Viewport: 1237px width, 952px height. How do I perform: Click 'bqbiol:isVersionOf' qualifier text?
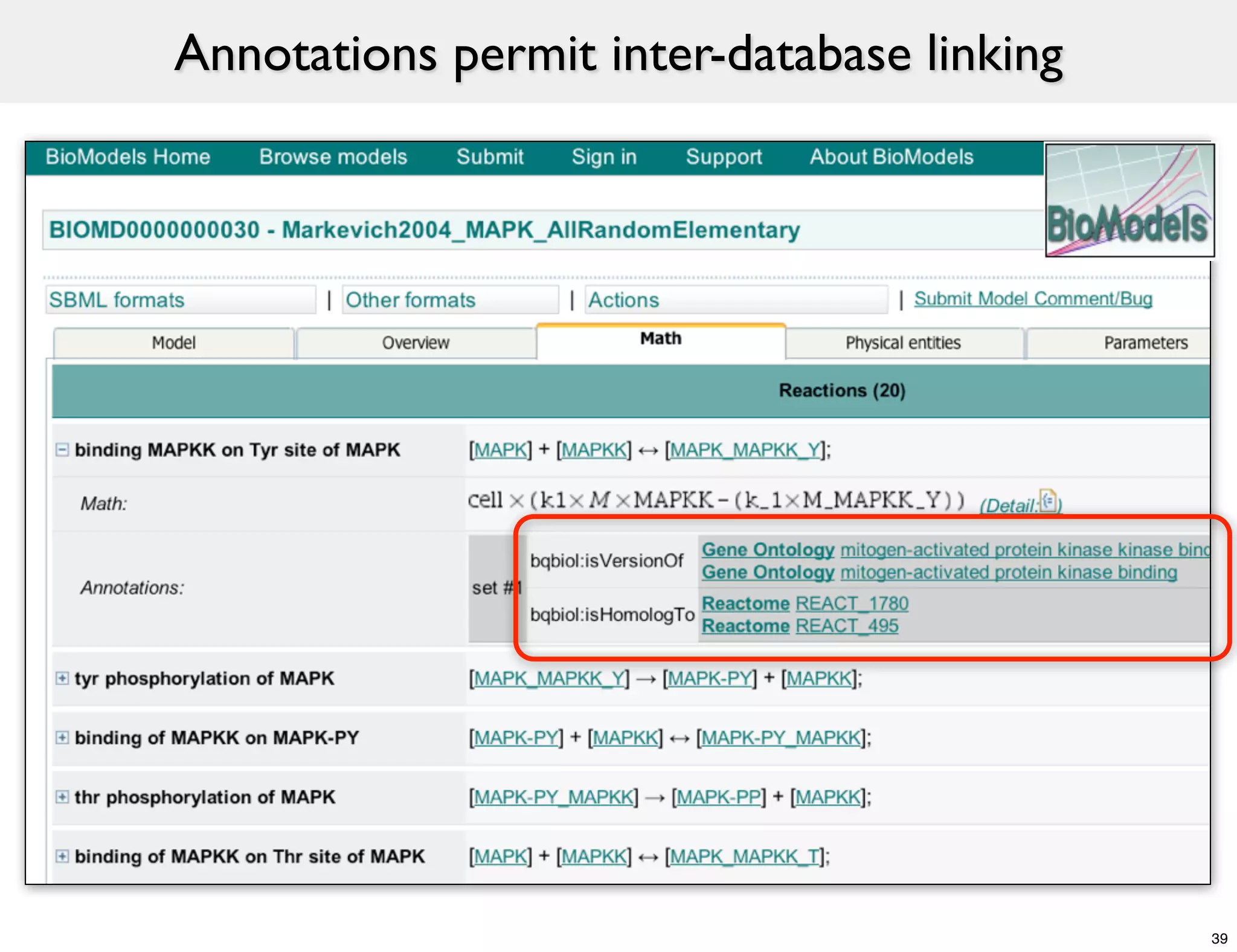606,561
